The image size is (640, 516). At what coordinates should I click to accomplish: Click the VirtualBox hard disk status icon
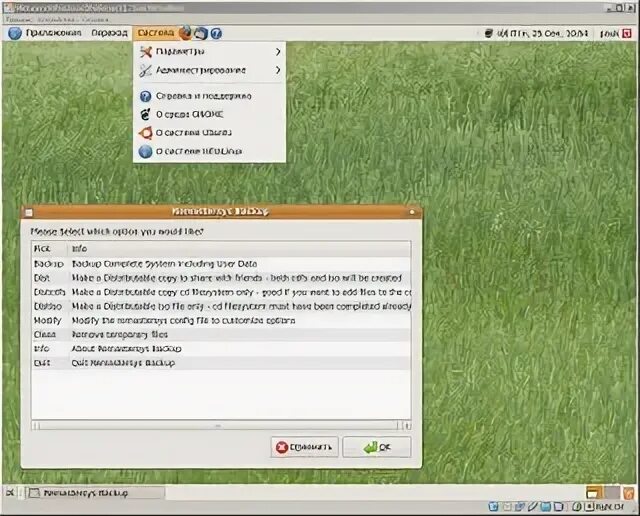coord(493,507)
